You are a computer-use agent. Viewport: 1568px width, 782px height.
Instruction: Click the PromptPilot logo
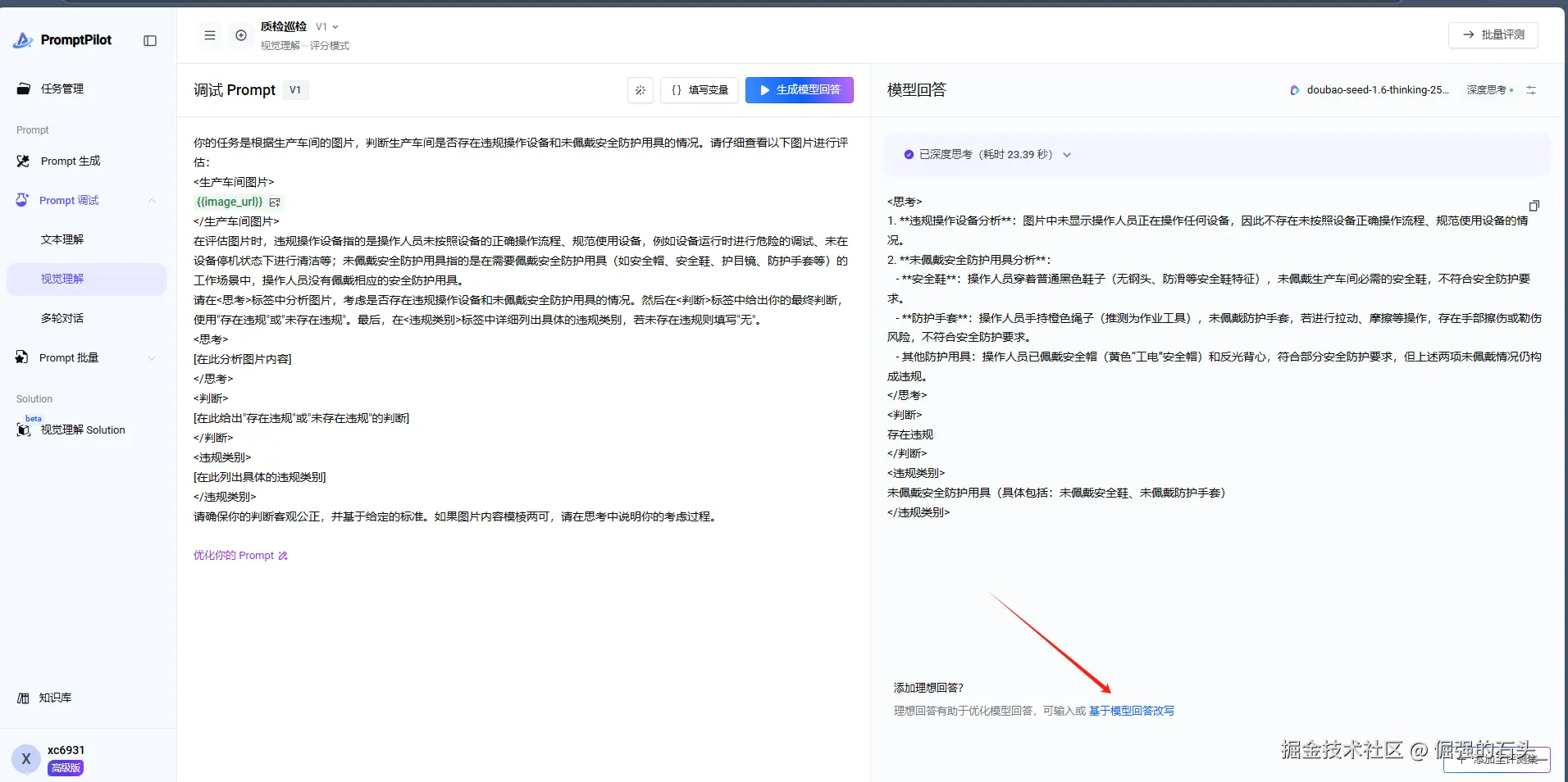62,40
